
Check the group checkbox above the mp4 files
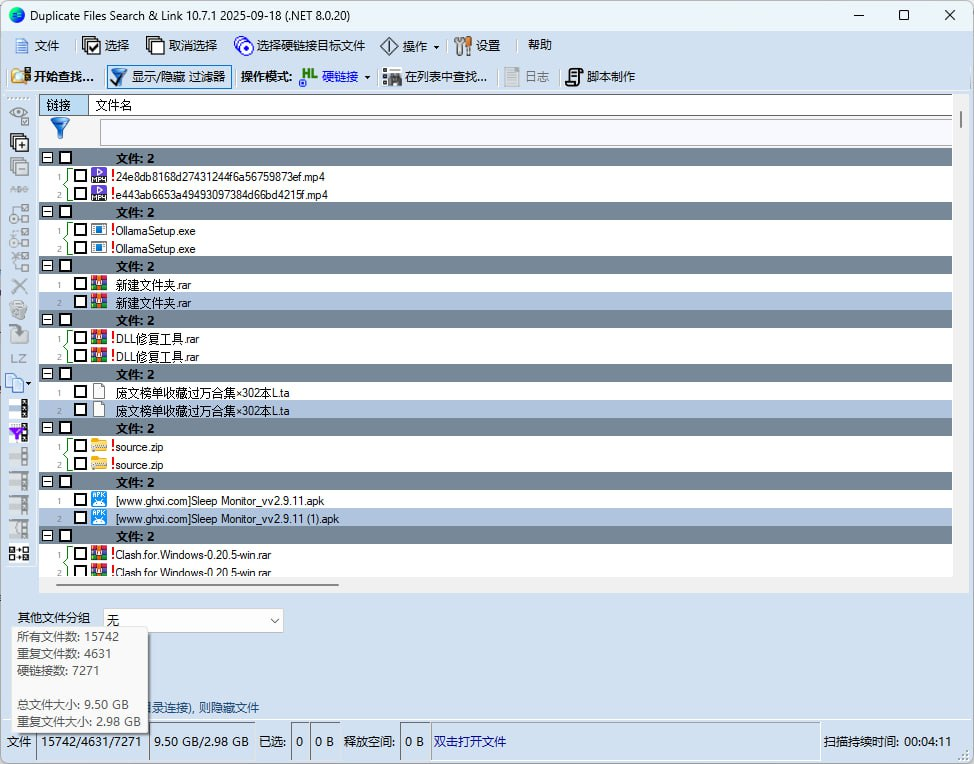(x=65, y=158)
